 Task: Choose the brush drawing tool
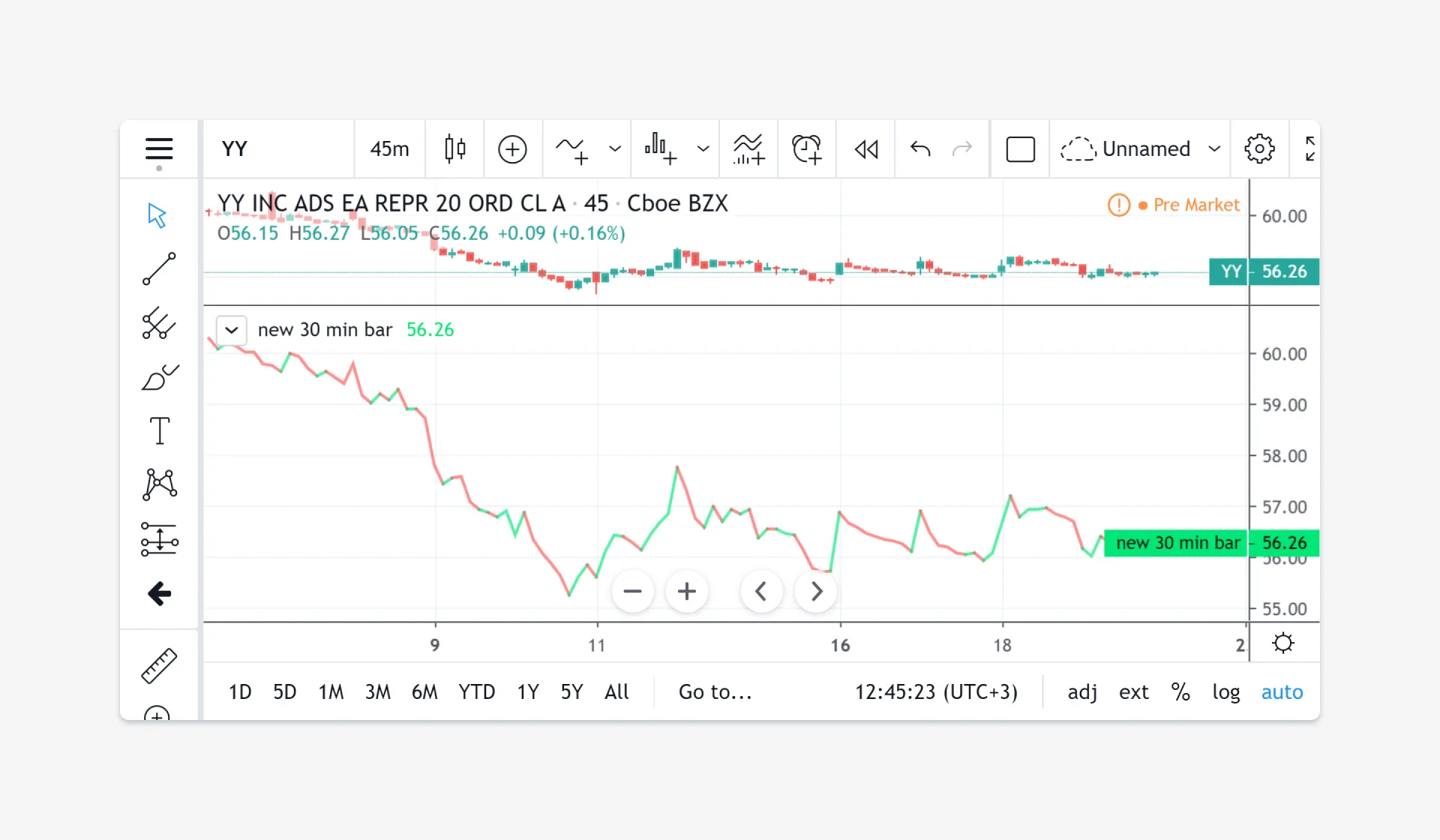159,377
